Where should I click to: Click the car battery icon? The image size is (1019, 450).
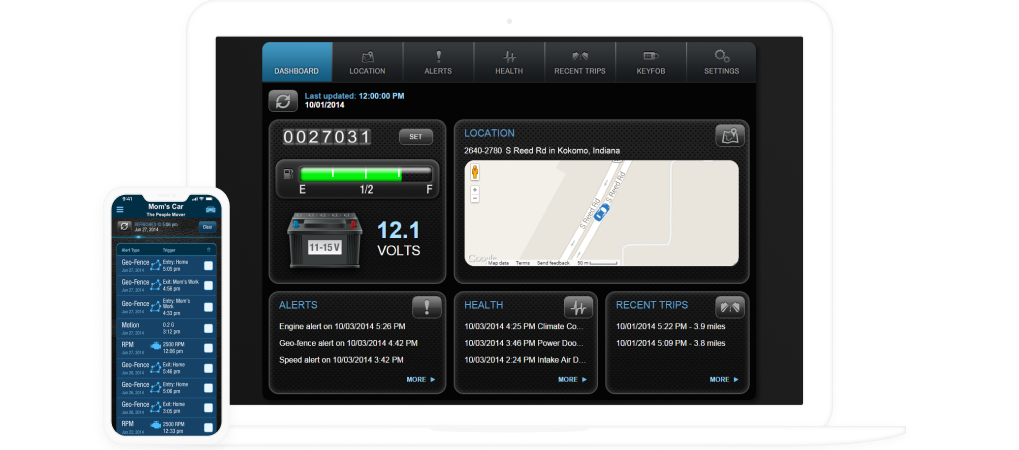pos(317,240)
